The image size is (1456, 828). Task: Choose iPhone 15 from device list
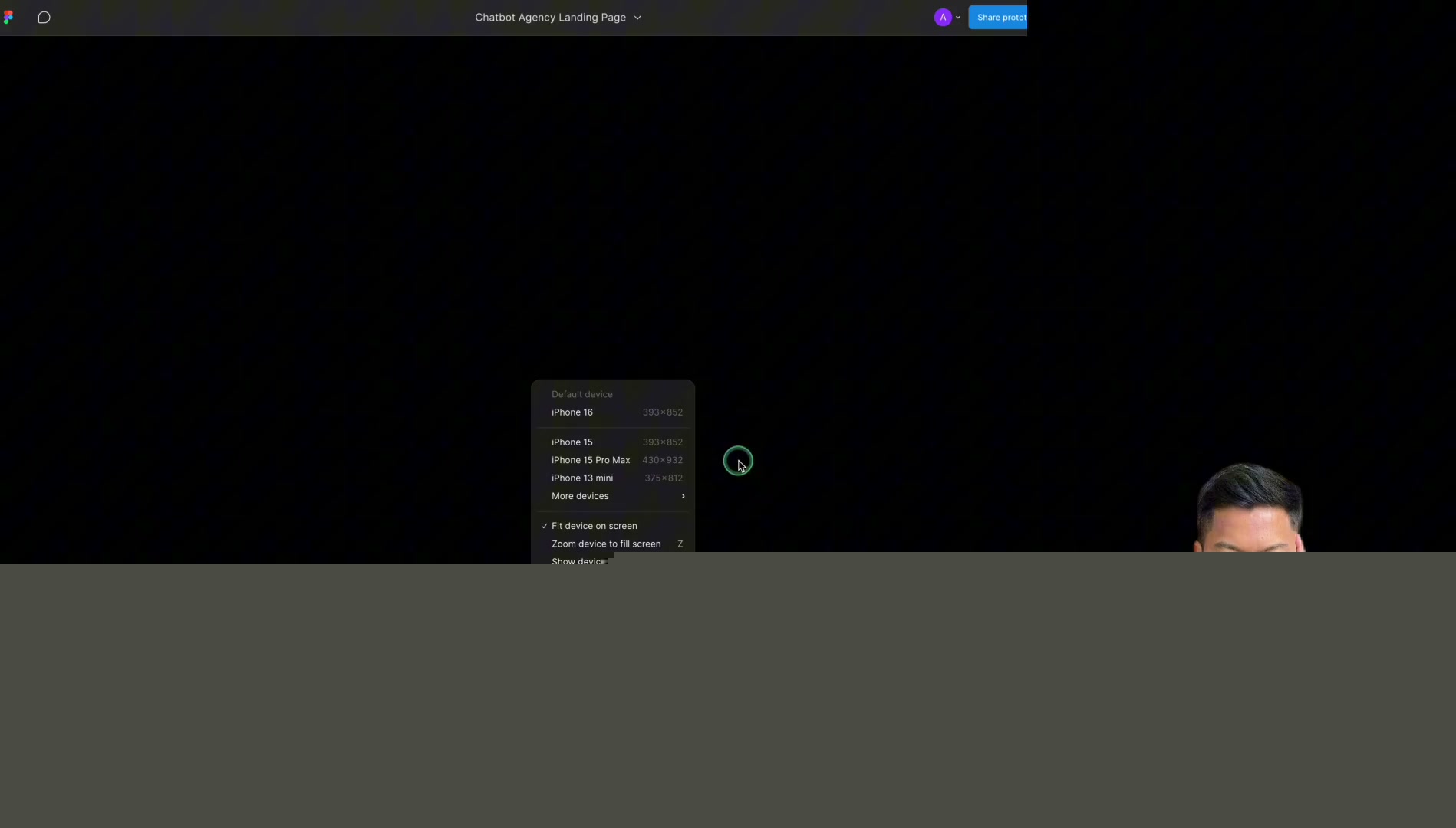click(613, 442)
